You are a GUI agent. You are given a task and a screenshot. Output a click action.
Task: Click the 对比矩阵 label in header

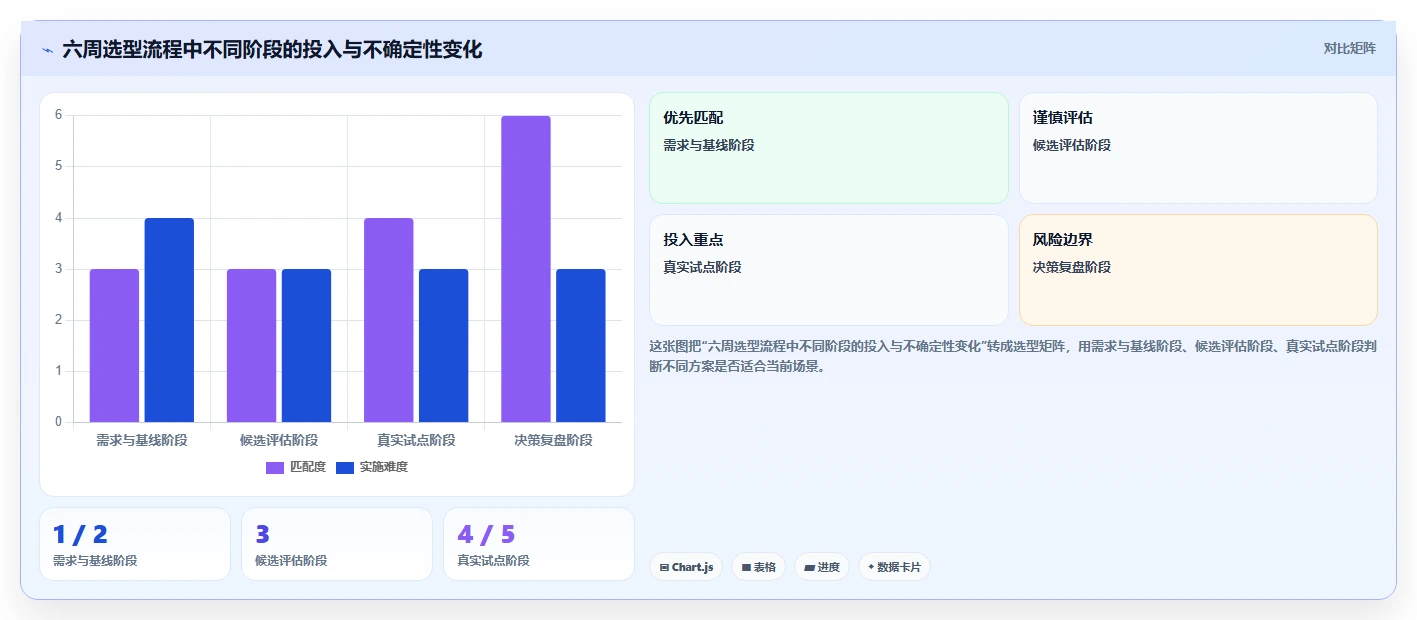pos(1349,48)
